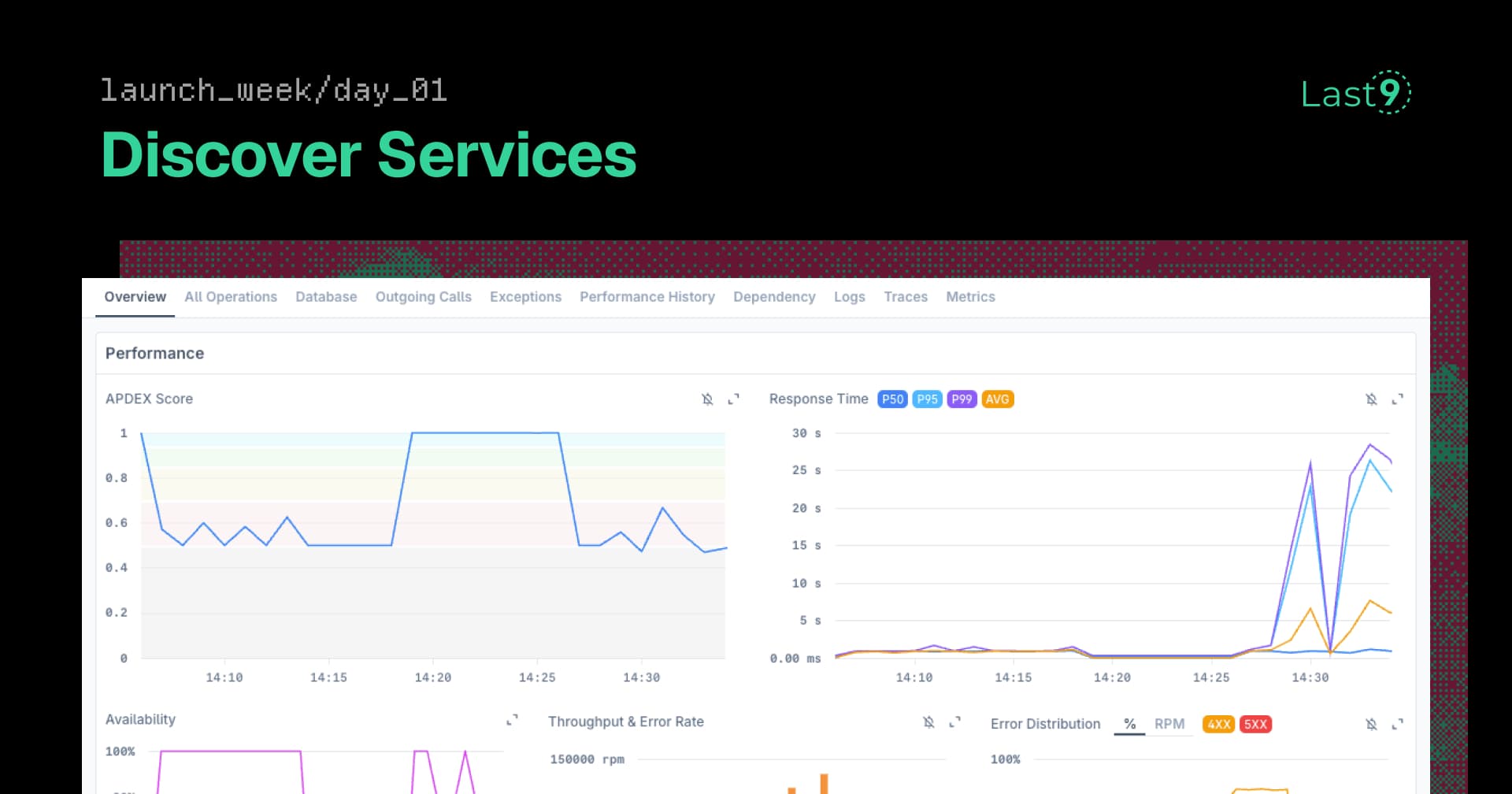Switch to the Traces tab
The image size is (1512, 794).
tap(906, 297)
